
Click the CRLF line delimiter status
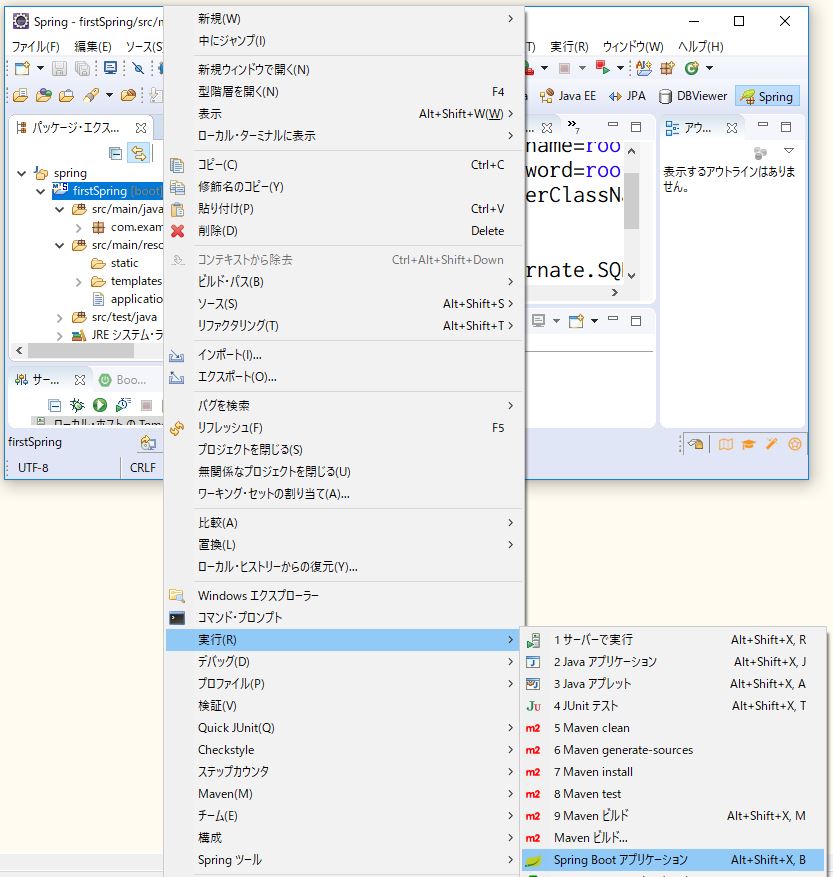coord(143,468)
